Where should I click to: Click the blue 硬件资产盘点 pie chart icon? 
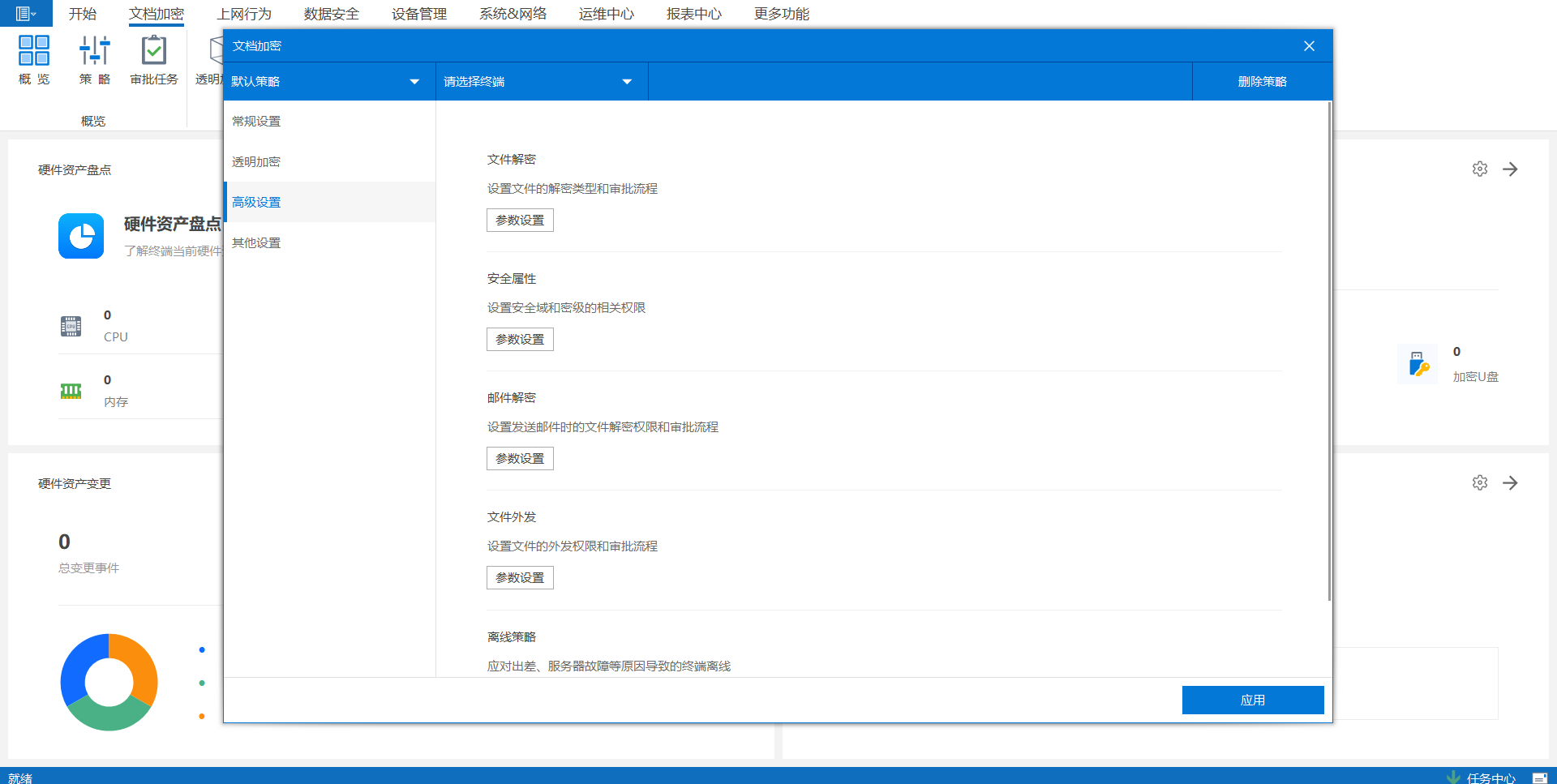(81, 236)
